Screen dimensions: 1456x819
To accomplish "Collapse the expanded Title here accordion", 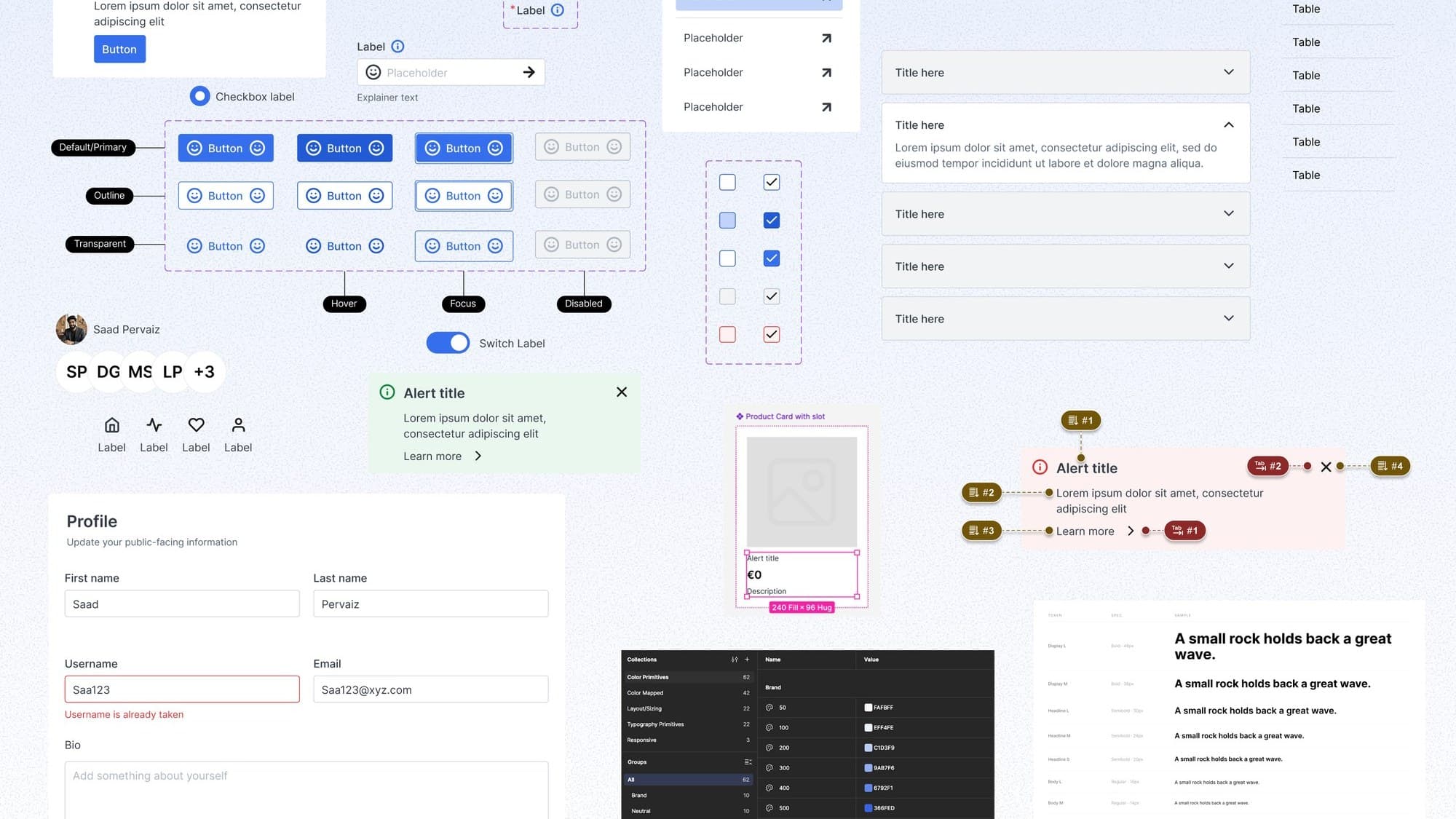I will click(x=1229, y=125).
